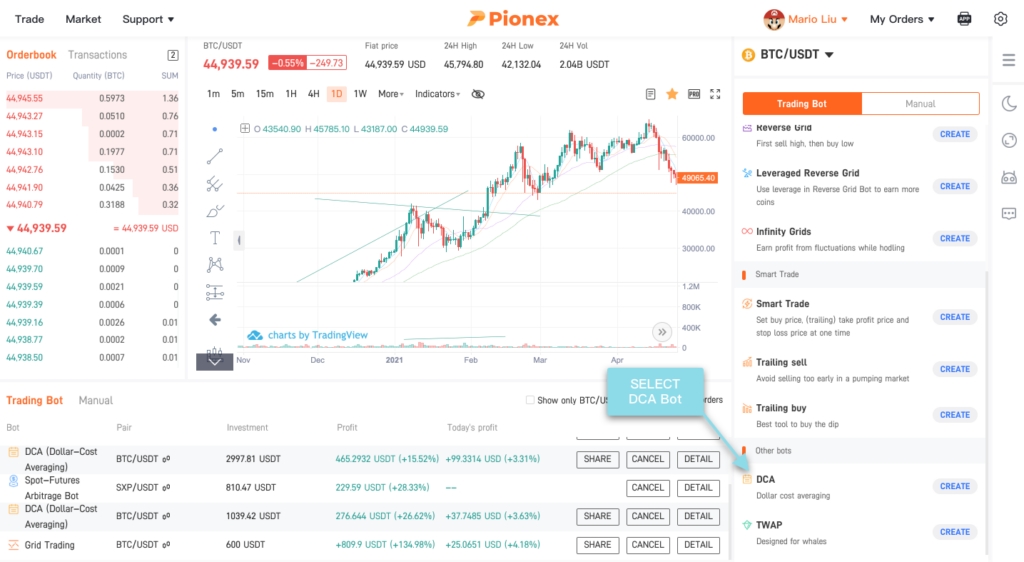Viewport: 1024px width, 562px height.
Task: Open the chat message sidebar icon
Action: click(1008, 213)
